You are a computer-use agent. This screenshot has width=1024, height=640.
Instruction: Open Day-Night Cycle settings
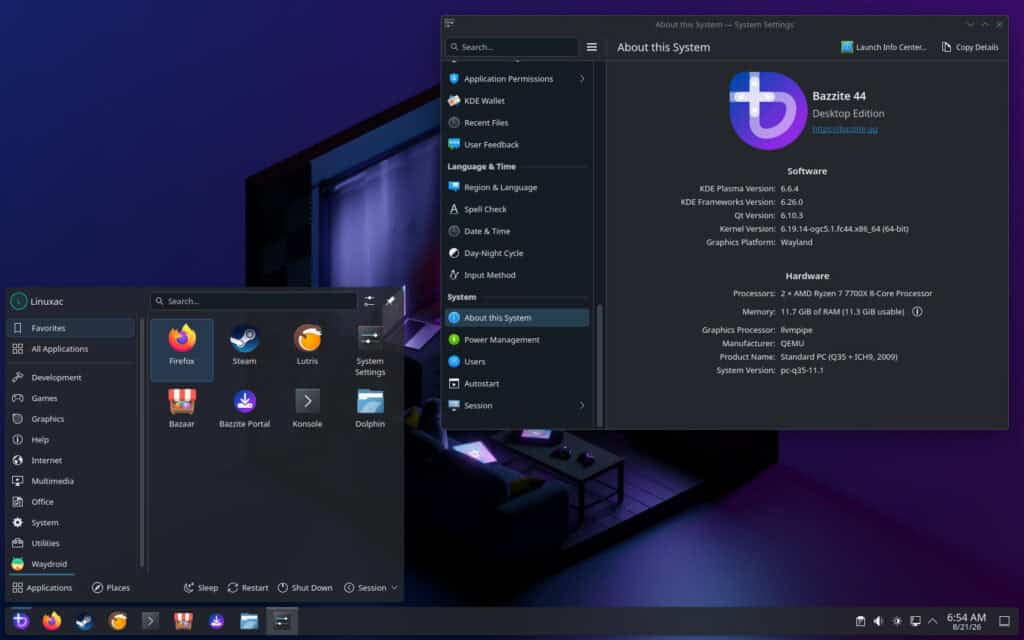pyautogui.click(x=517, y=253)
